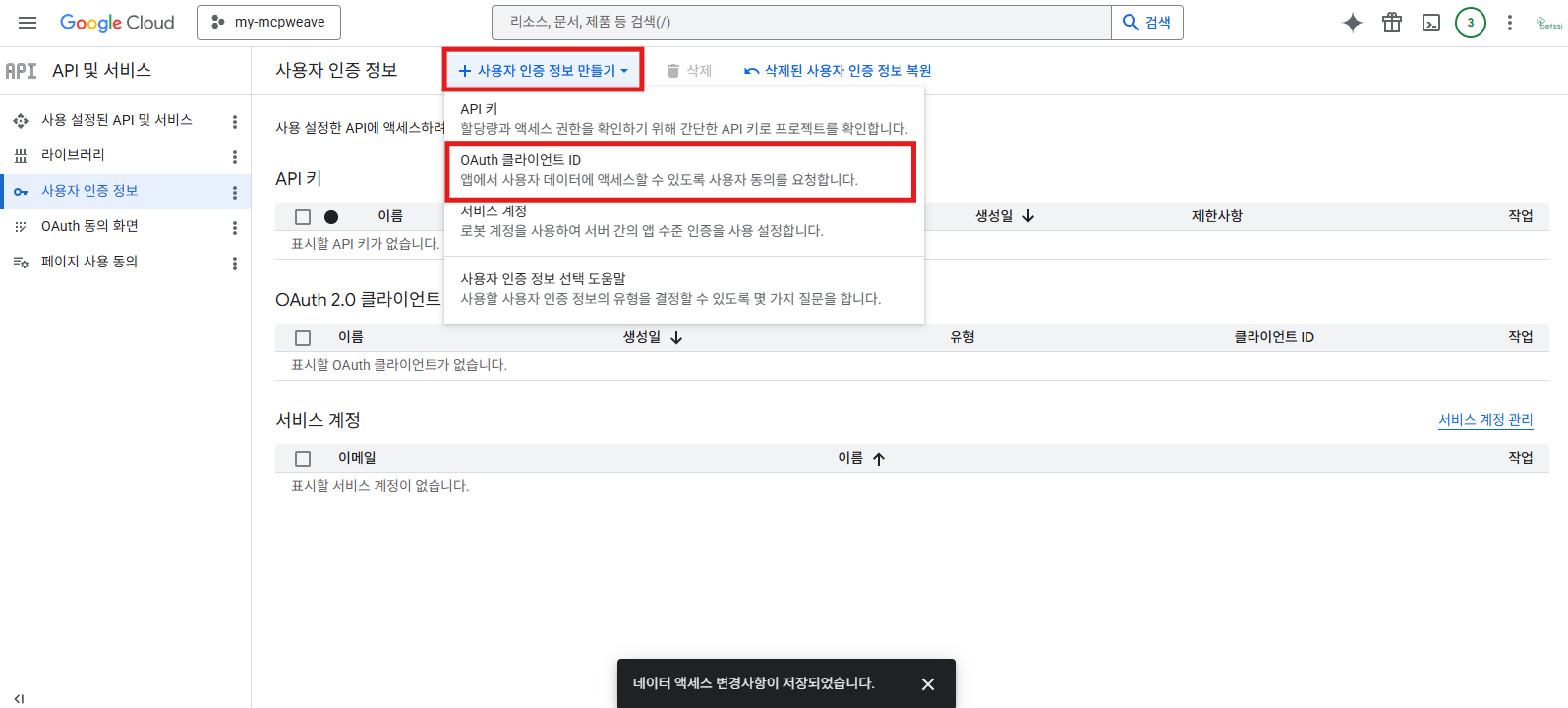Check the 서비스 계정 select-all checkbox

pyautogui.click(x=303, y=459)
